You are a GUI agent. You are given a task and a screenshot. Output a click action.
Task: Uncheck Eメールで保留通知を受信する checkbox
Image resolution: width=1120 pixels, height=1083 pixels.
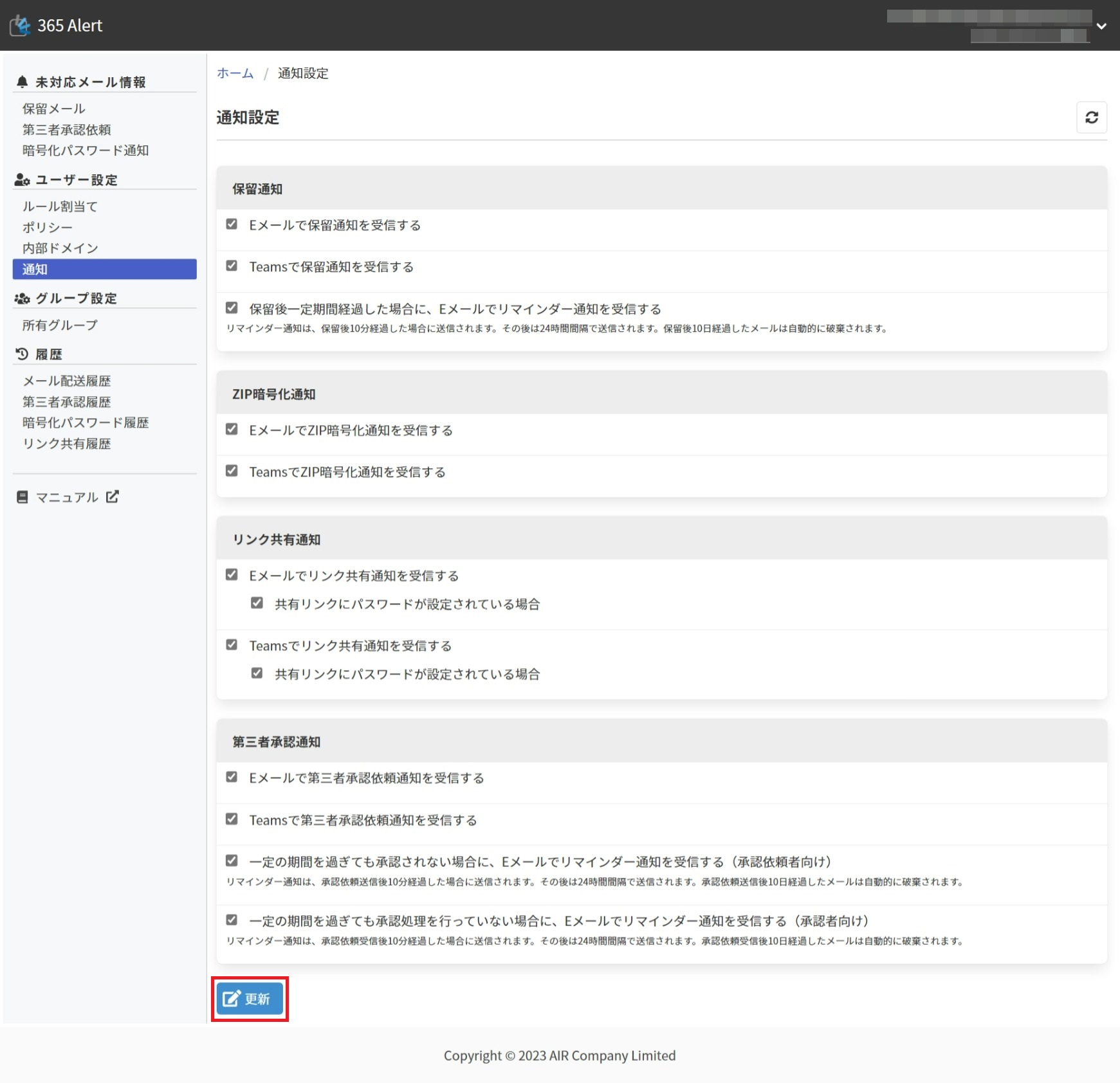tap(232, 224)
